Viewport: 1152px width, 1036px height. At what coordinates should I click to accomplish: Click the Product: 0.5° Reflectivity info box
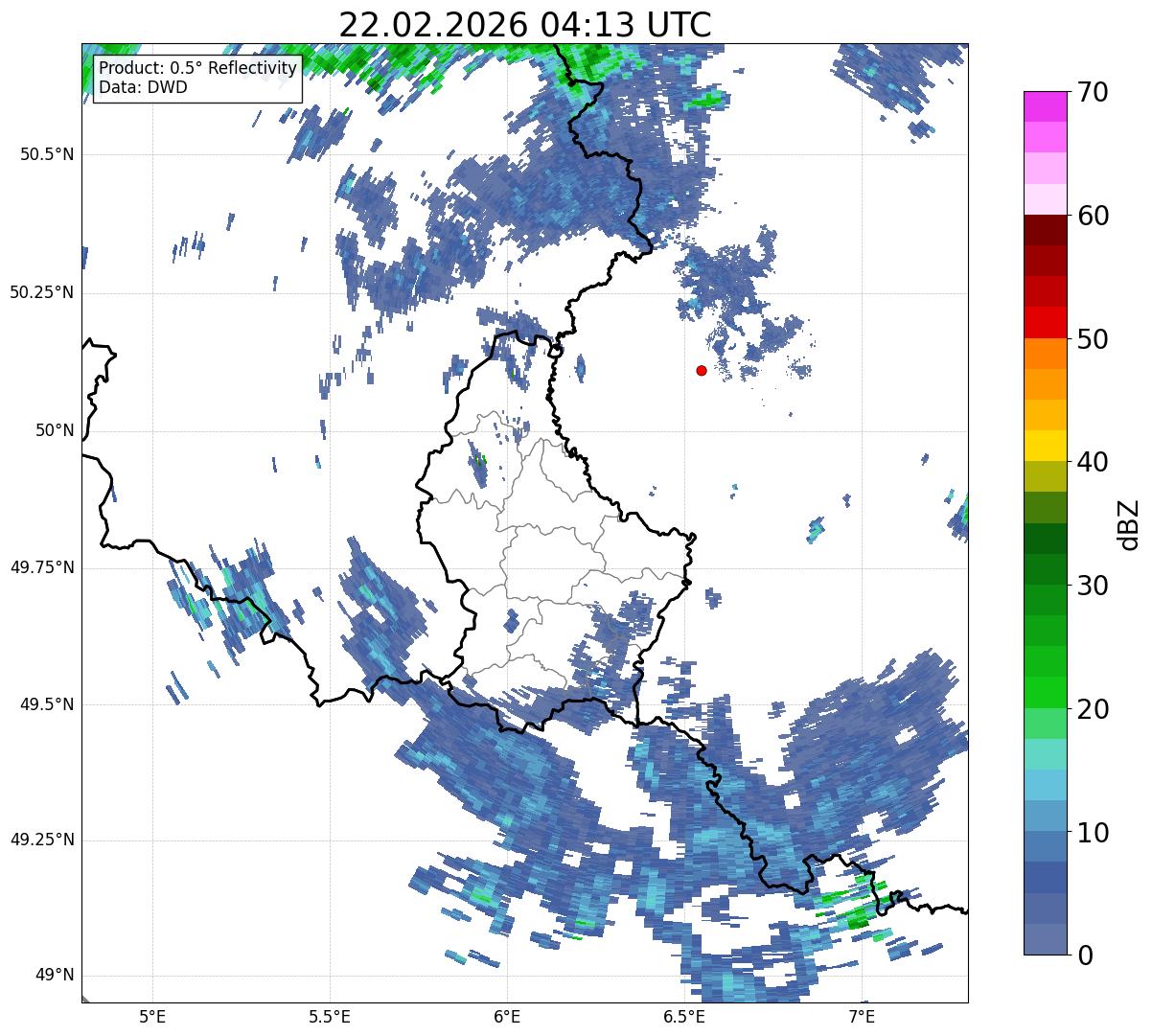(197, 78)
